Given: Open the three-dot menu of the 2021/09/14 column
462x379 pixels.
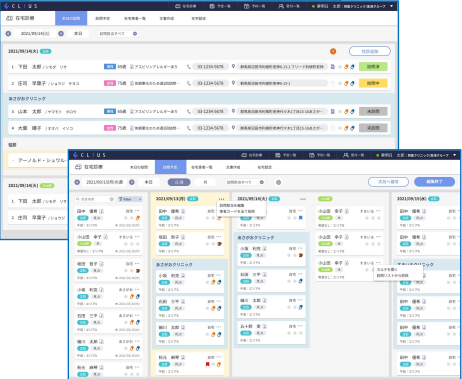Looking at the screenshot, I should tap(303, 199).
